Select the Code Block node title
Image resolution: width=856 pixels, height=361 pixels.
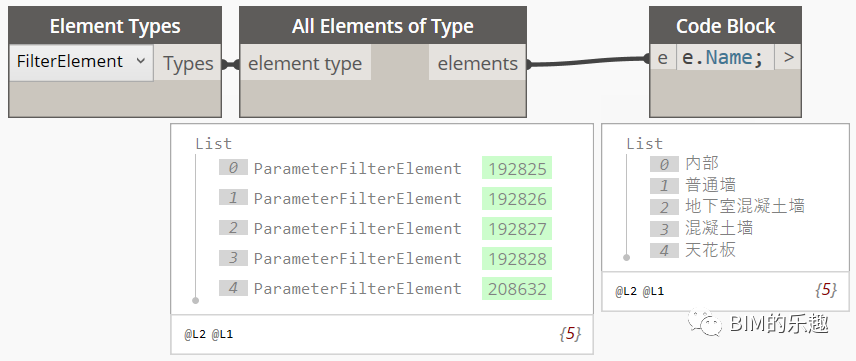[726, 26]
